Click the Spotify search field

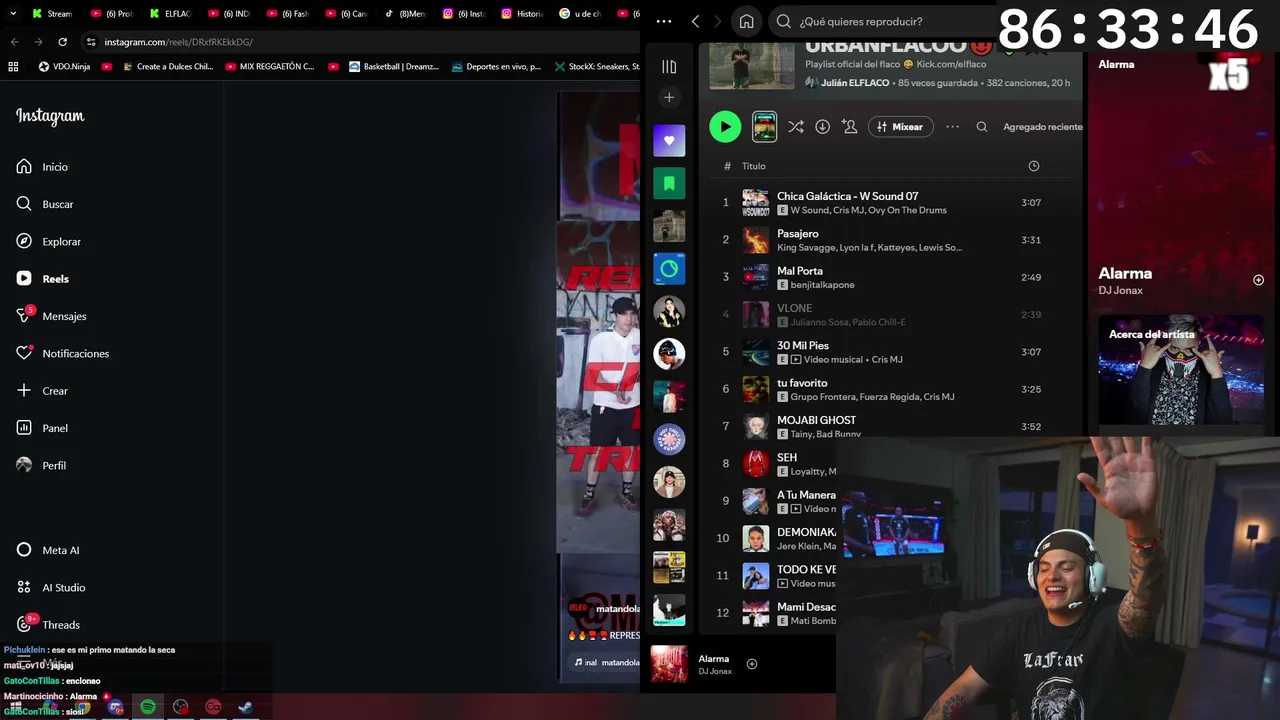point(883,21)
